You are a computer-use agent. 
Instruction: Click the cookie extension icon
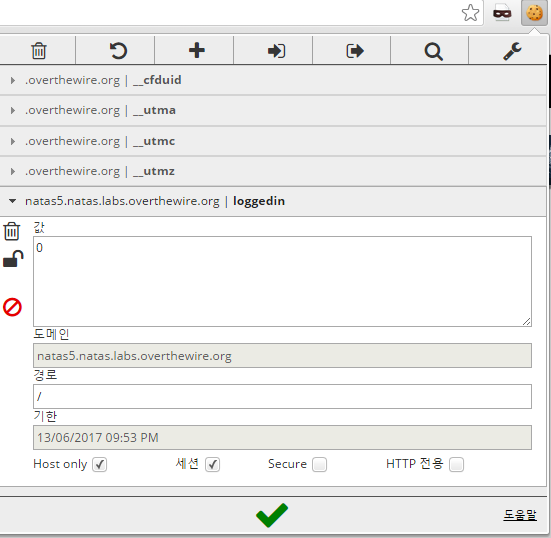[534, 13]
